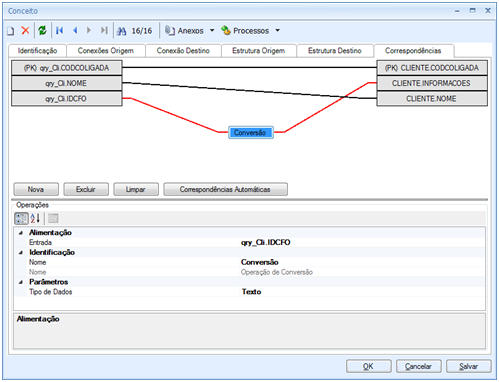Go to the next record
Image resolution: width=499 pixels, height=382 pixels.
(x=89, y=31)
